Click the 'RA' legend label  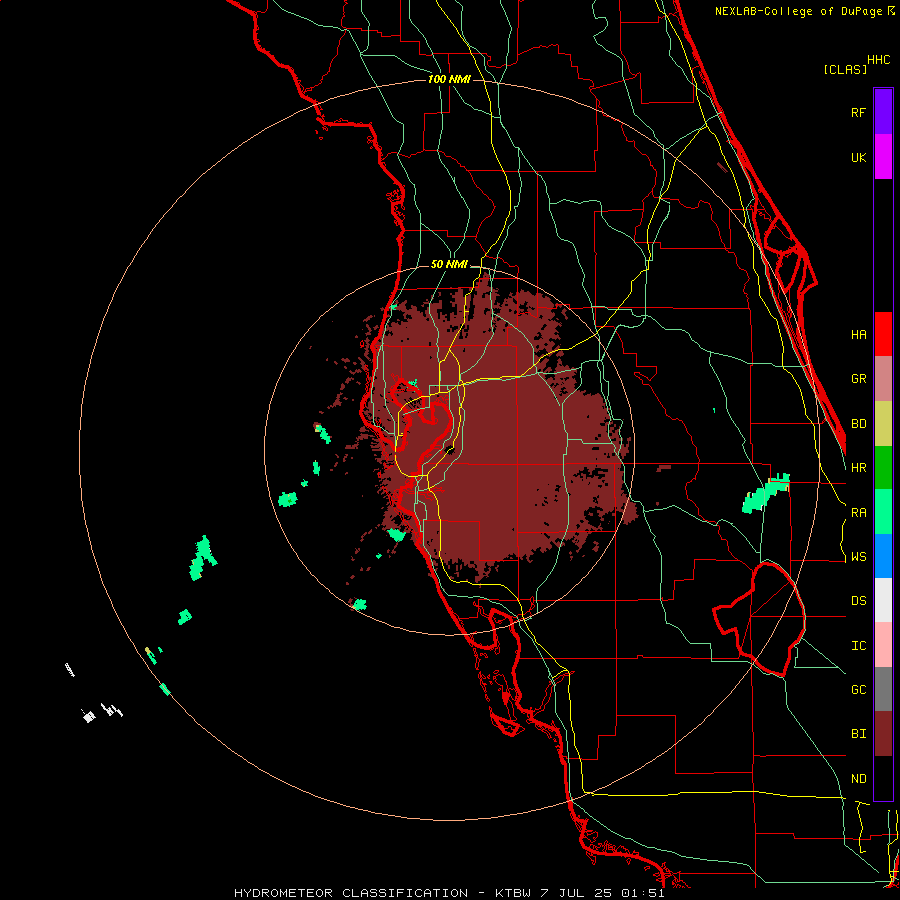(x=858, y=513)
